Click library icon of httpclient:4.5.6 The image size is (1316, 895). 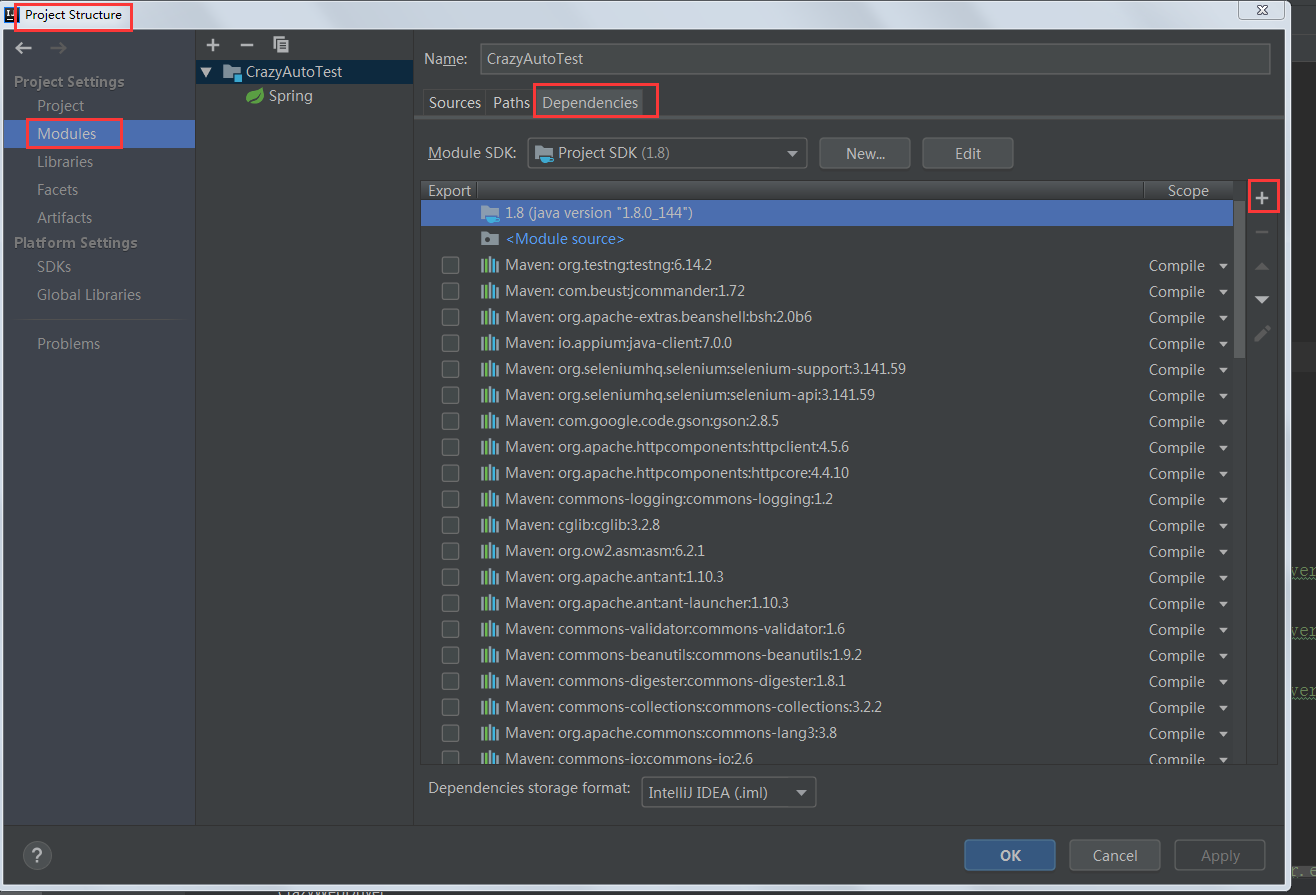pos(490,447)
